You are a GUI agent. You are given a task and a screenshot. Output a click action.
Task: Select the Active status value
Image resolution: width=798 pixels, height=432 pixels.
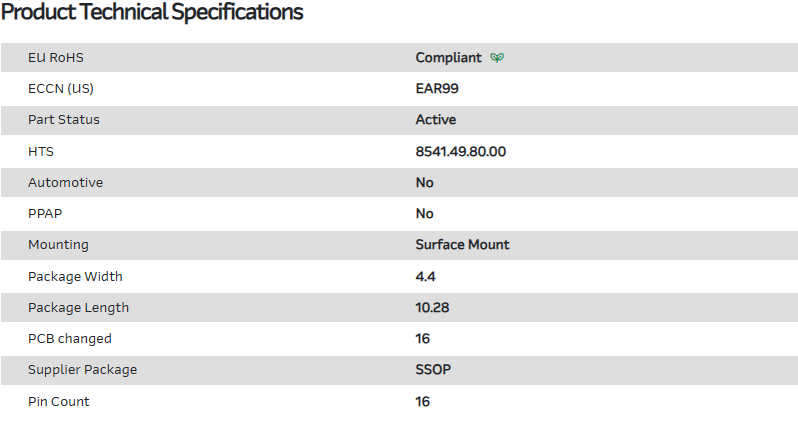point(436,120)
